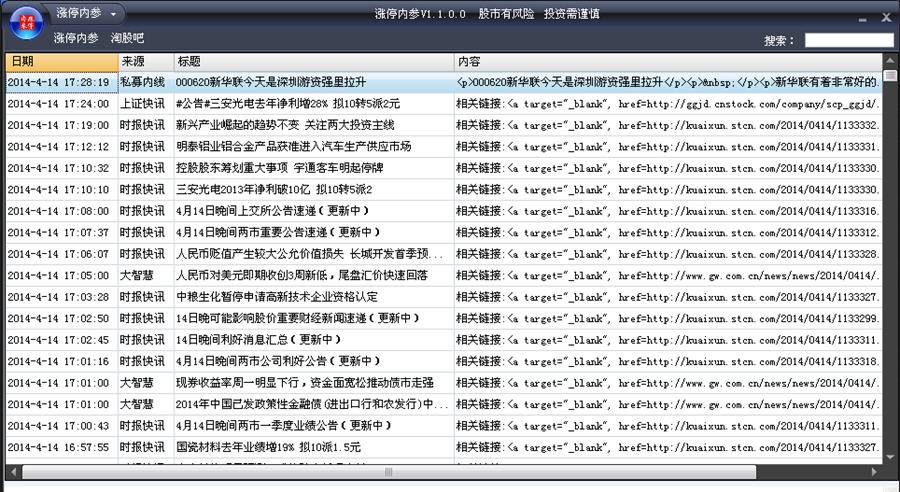Click the vertical scrollbar up arrow

tap(890, 60)
